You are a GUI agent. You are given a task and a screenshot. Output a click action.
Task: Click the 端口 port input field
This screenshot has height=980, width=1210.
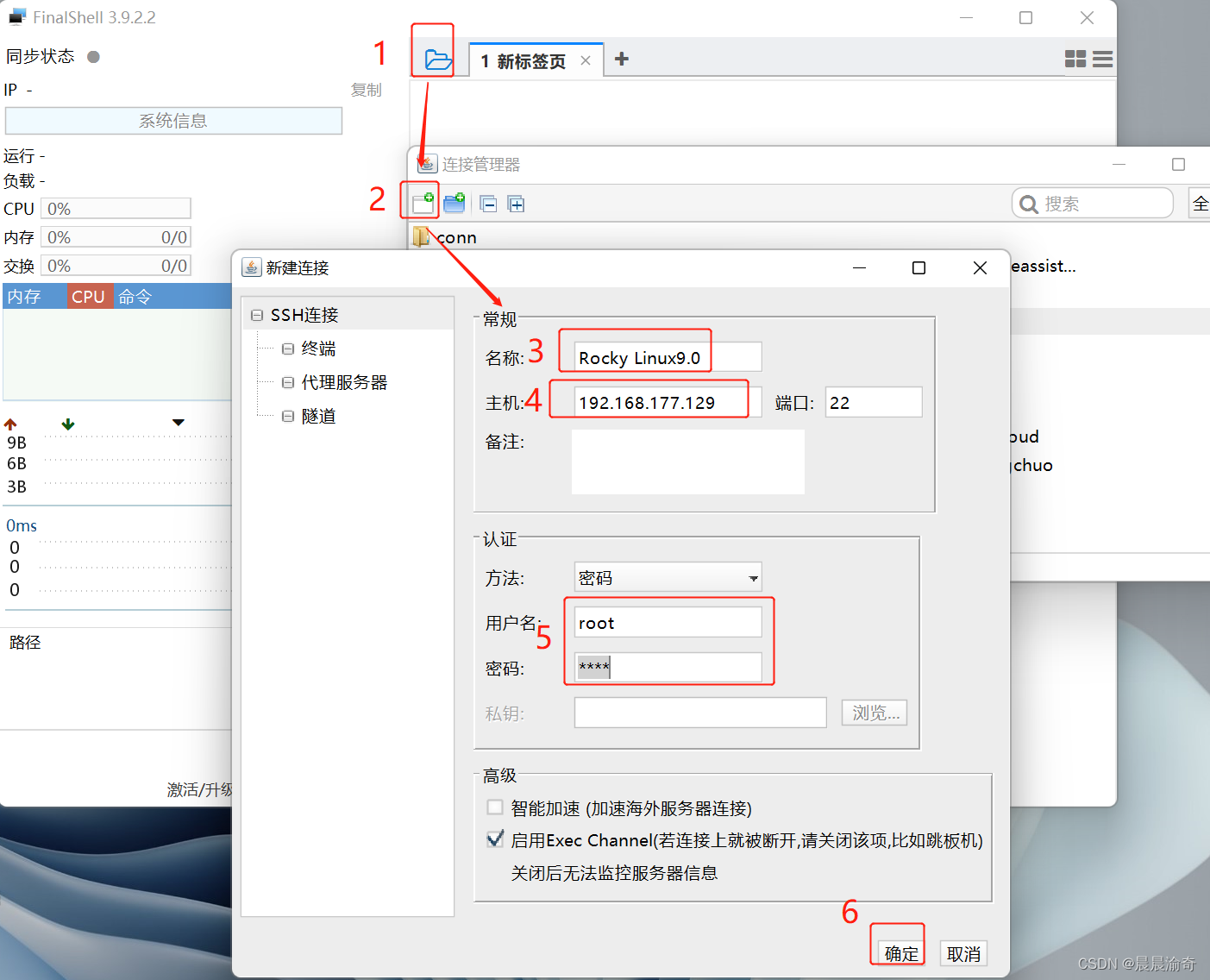874,402
